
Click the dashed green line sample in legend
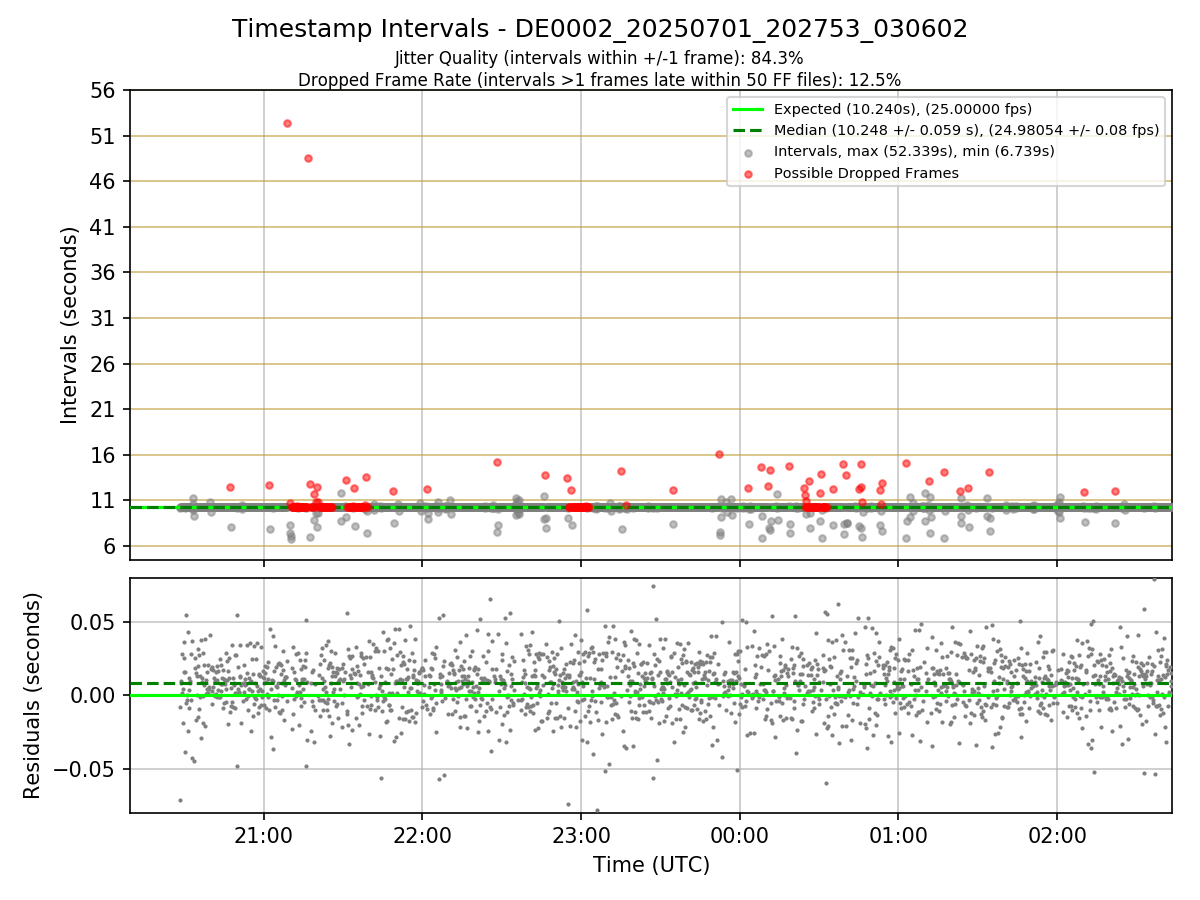pos(749,130)
